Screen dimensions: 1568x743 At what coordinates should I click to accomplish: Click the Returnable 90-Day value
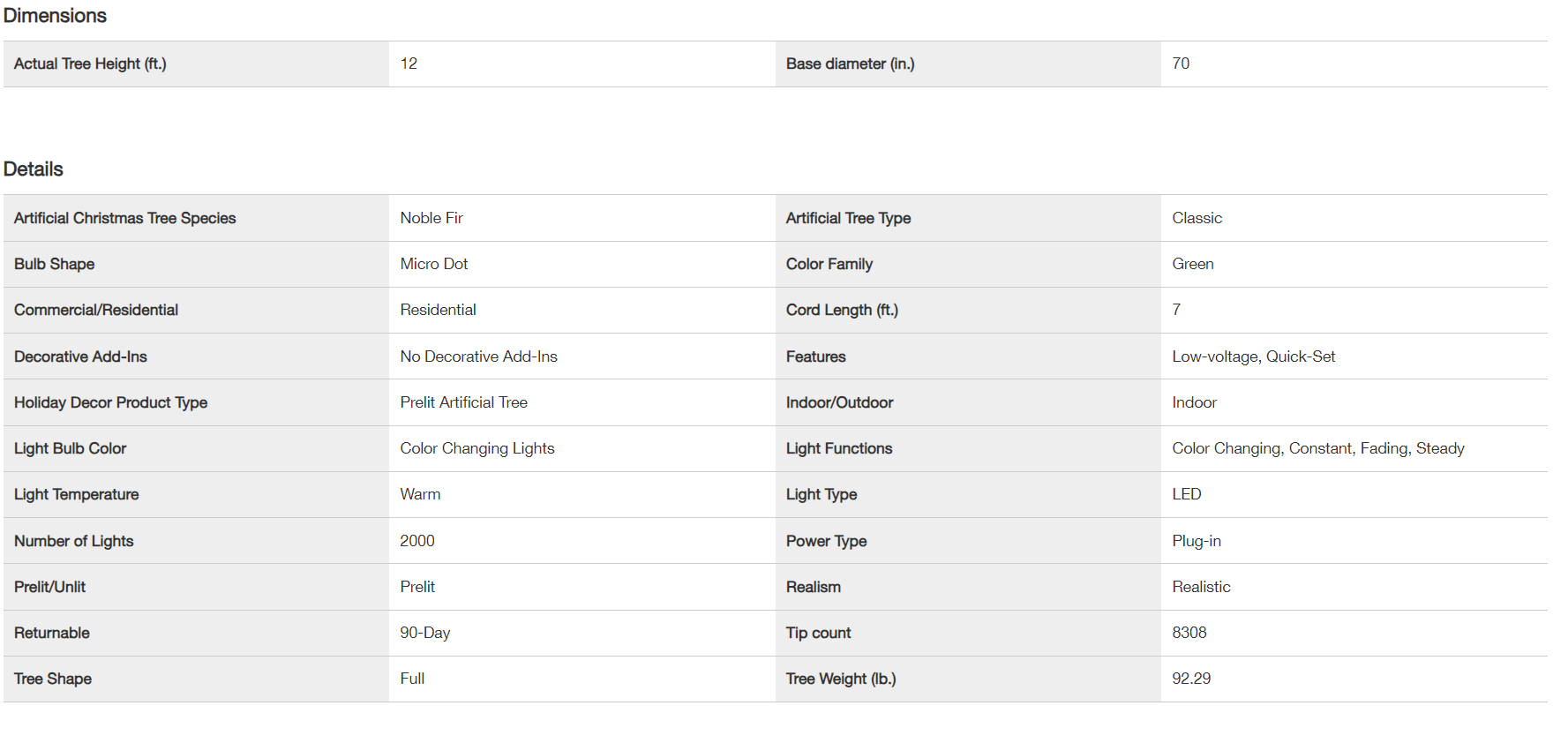pyautogui.click(x=425, y=633)
